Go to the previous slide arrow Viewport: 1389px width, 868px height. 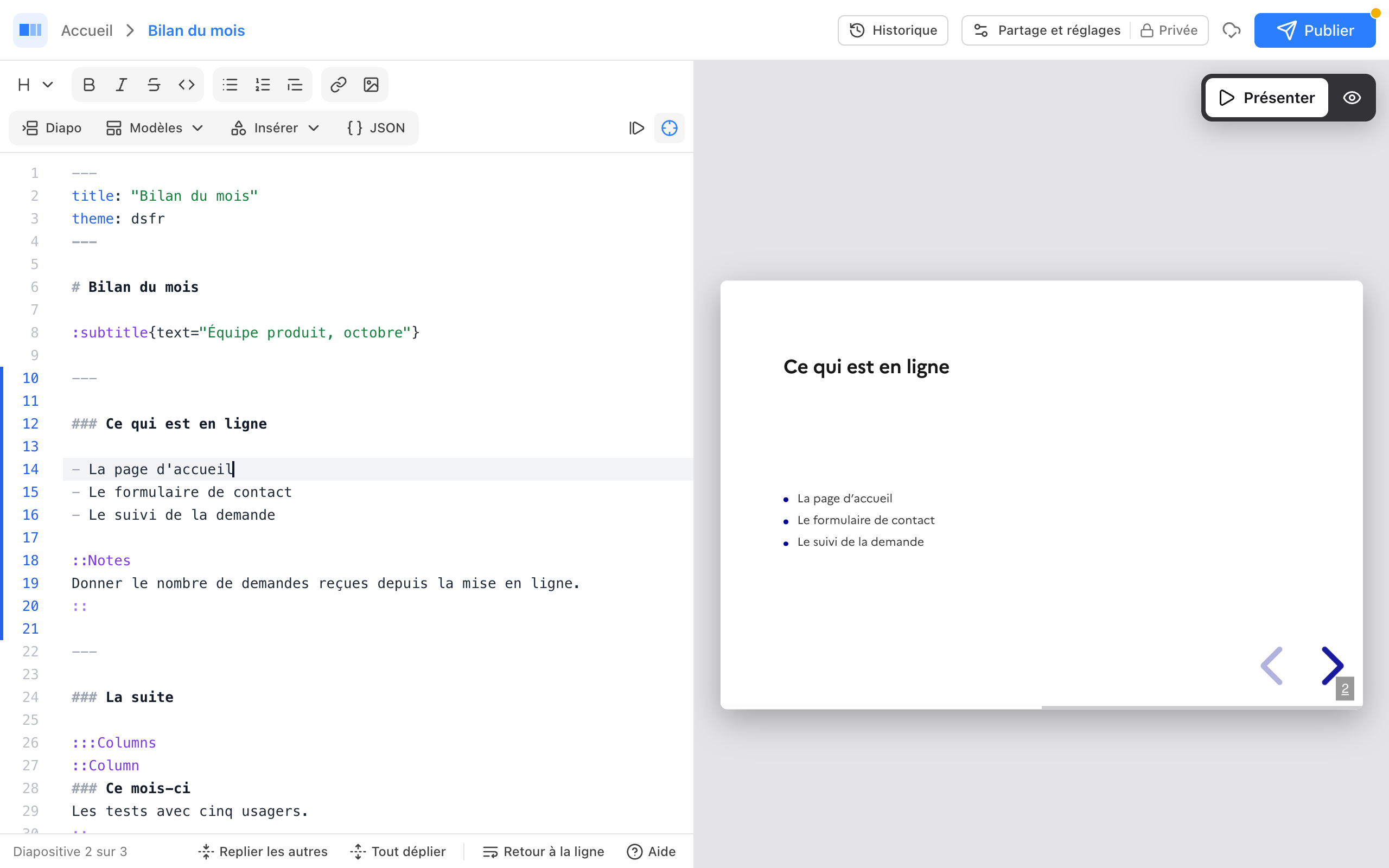pyautogui.click(x=1272, y=666)
